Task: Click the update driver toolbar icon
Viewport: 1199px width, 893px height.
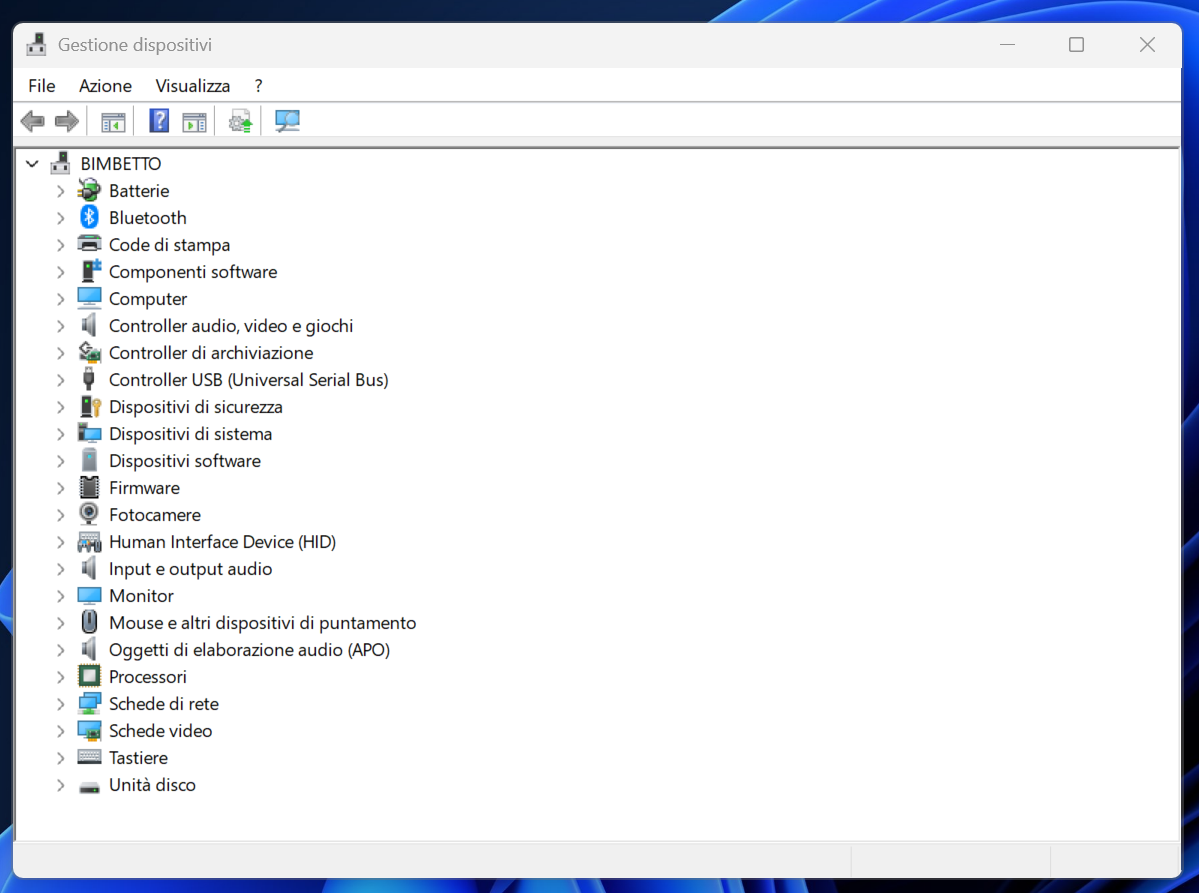Action: [x=240, y=121]
